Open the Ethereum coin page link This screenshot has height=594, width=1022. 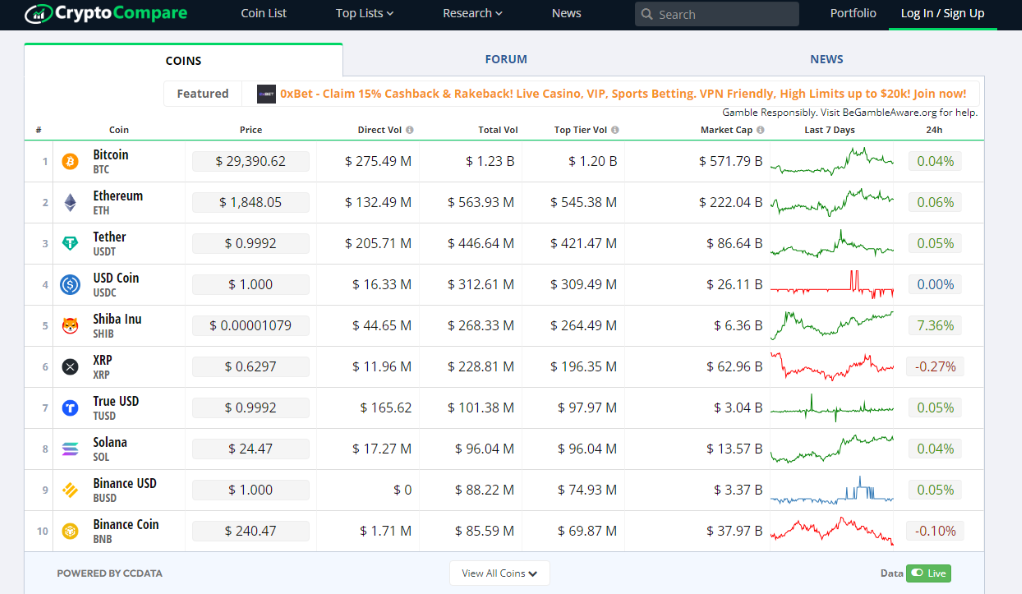coord(117,196)
